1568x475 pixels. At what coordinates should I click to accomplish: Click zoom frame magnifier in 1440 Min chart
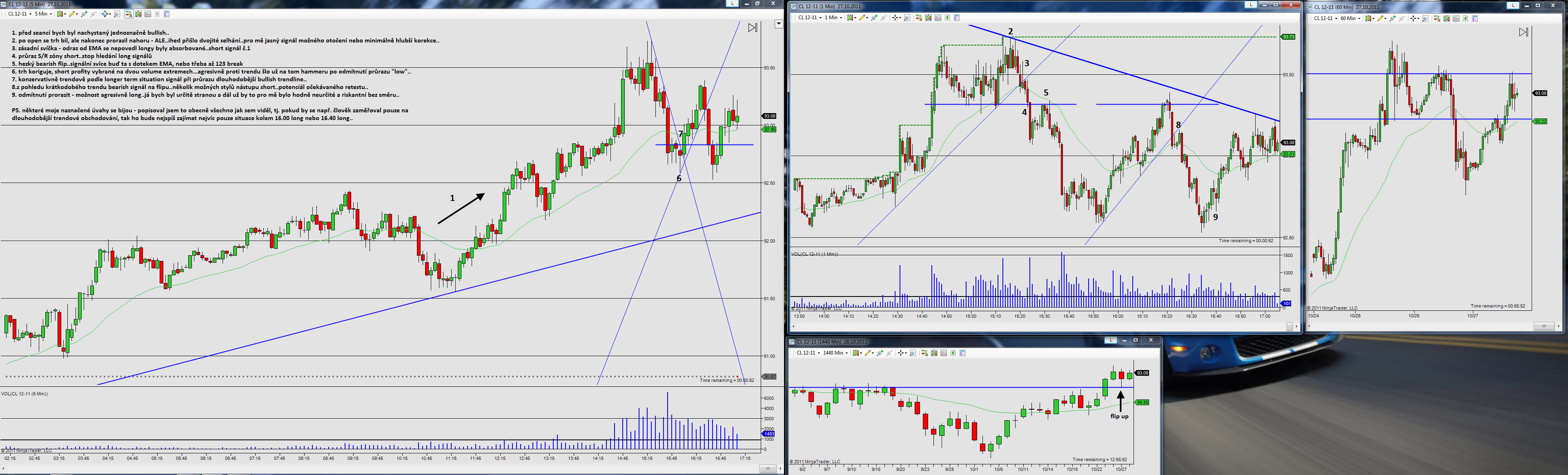click(913, 353)
